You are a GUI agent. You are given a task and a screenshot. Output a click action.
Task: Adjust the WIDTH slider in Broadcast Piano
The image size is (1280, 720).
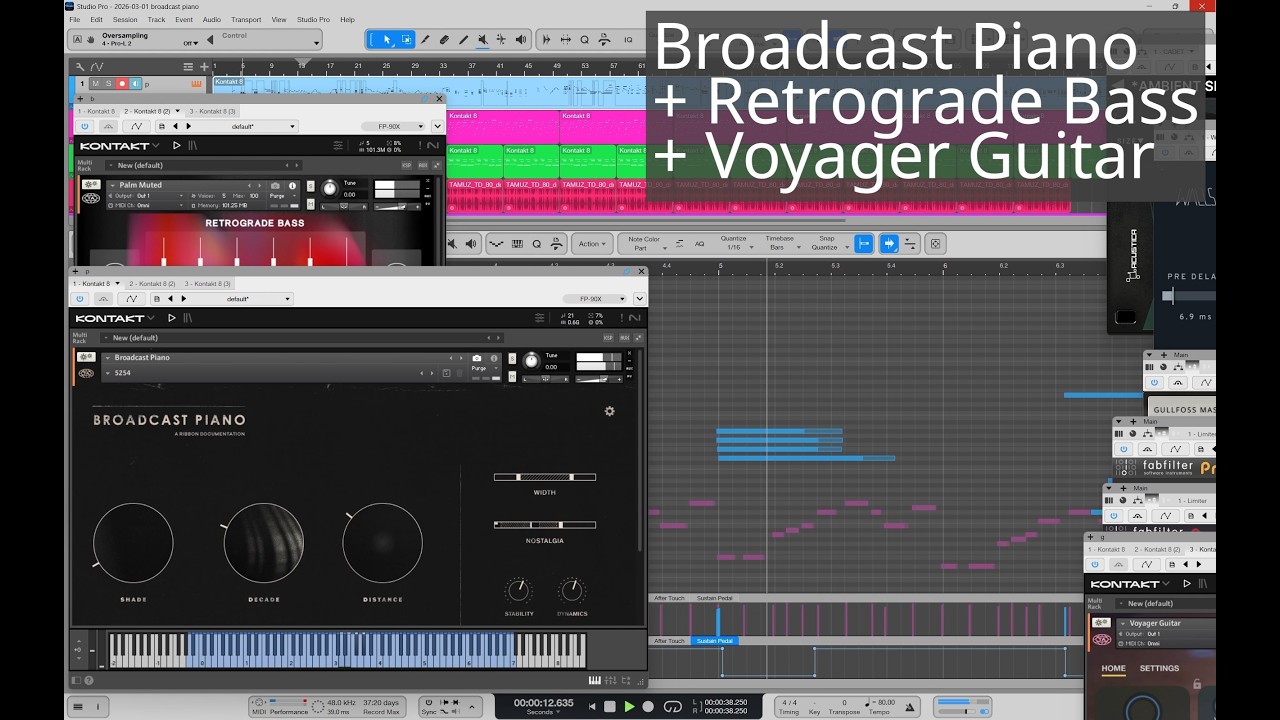[x=545, y=477]
